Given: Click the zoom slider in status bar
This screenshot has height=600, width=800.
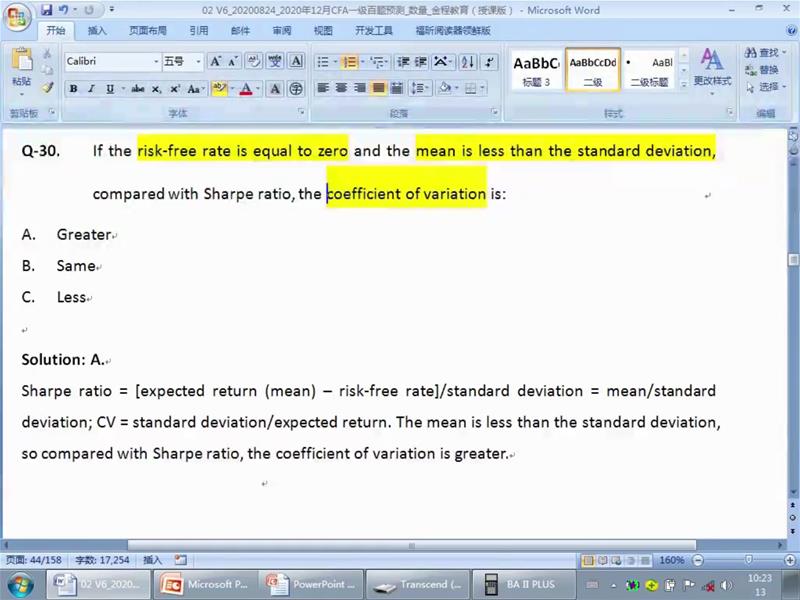Looking at the screenshot, I should [747, 560].
